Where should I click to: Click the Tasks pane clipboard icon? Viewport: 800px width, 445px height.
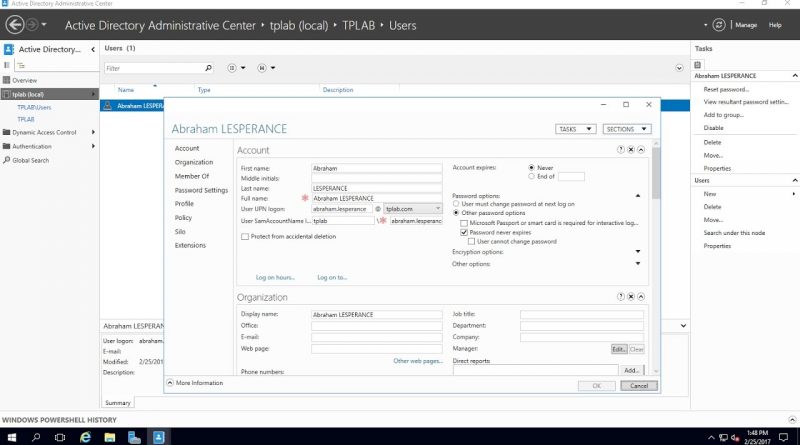tap(697, 65)
